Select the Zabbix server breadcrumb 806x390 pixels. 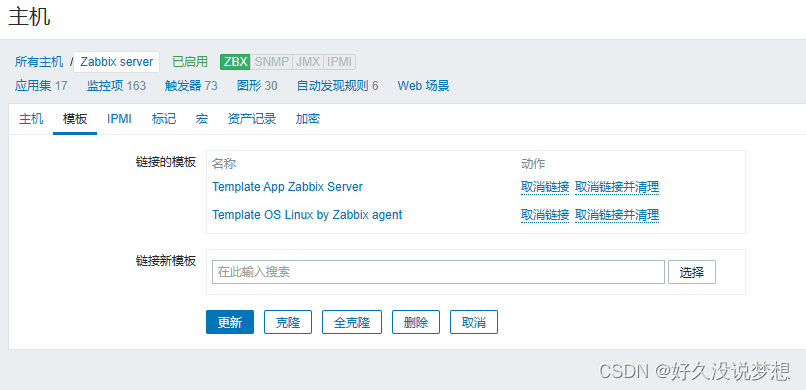(117, 62)
